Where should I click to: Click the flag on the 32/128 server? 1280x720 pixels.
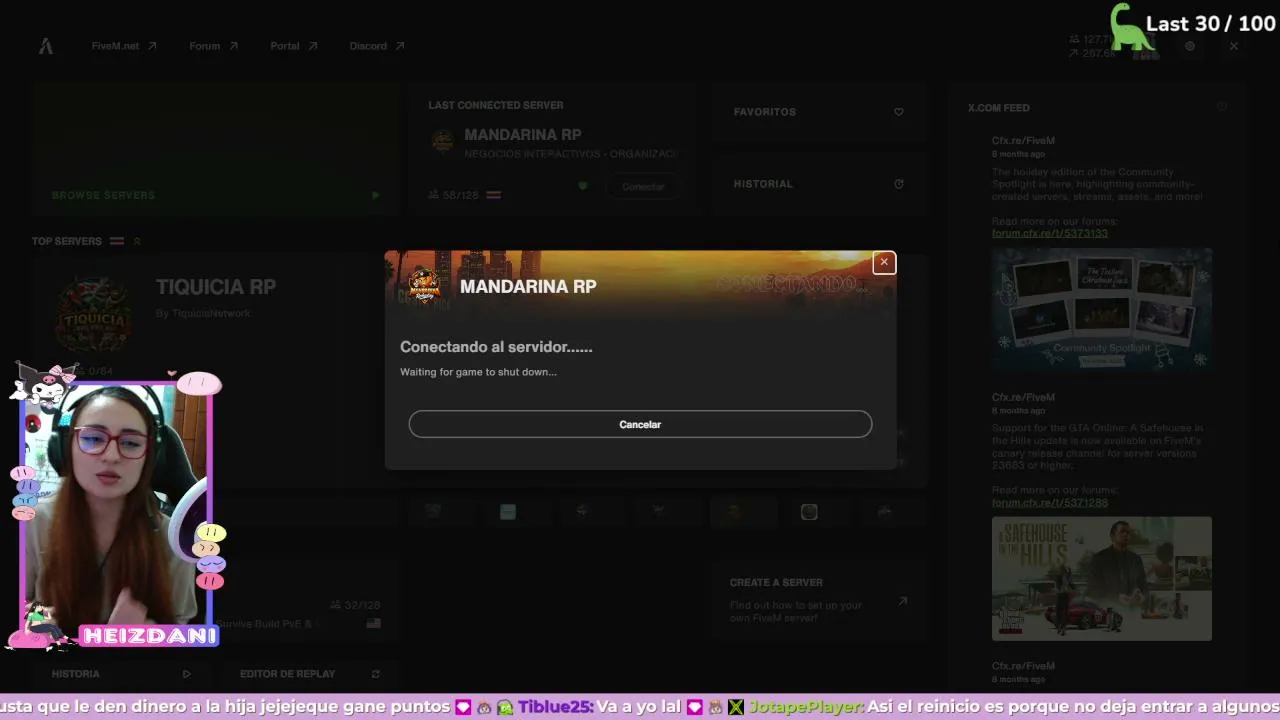(373, 623)
